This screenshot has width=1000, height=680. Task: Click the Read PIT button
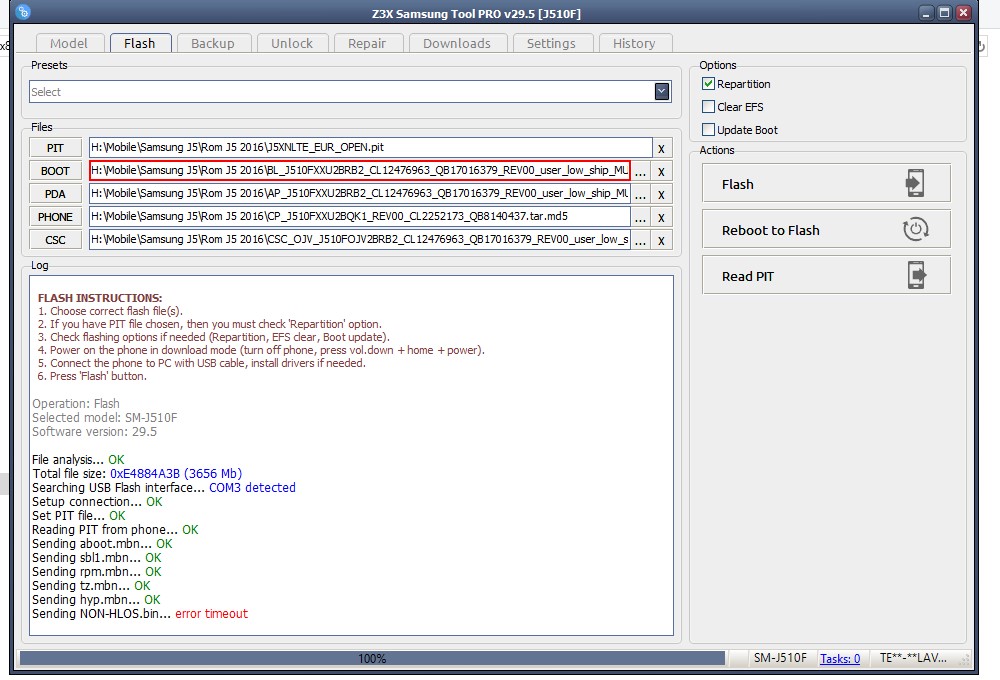(826, 276)
